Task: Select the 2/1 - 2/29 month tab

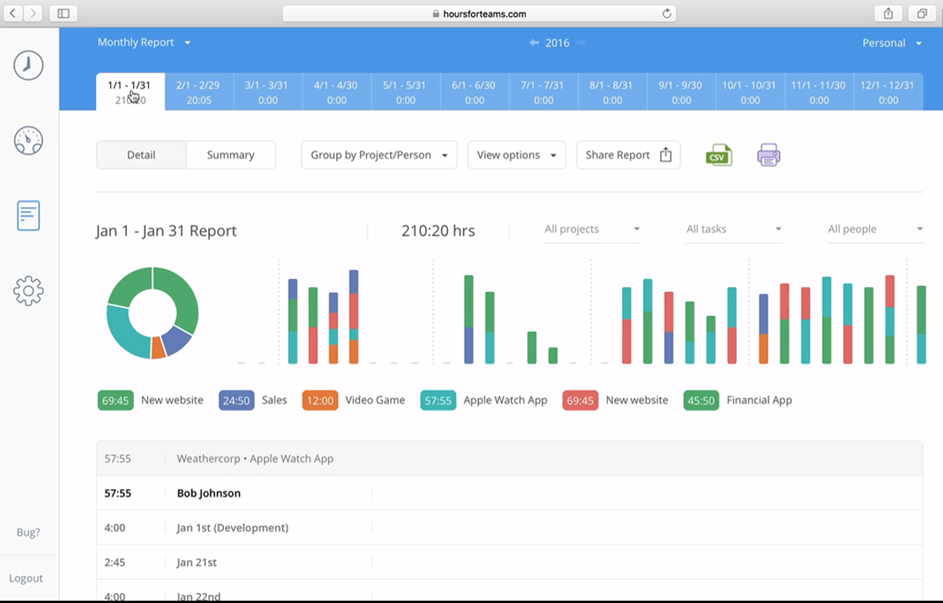Action: (x=199, y=92)
